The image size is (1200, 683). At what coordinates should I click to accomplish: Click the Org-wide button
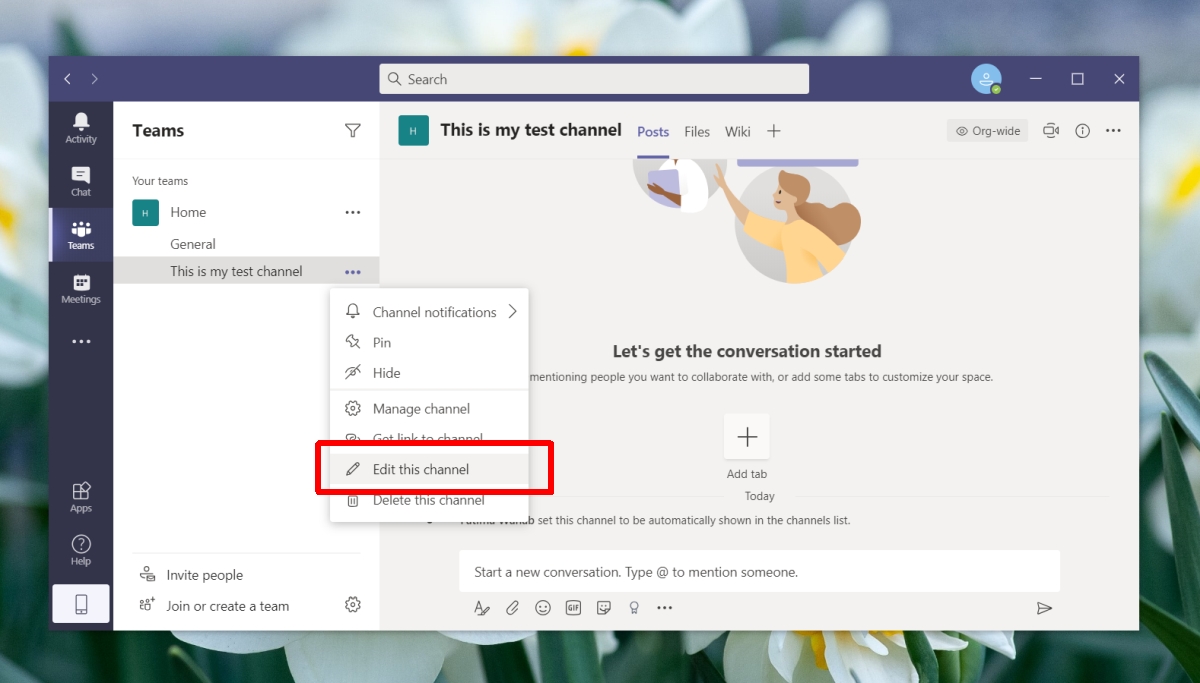[x=987, y=131]
